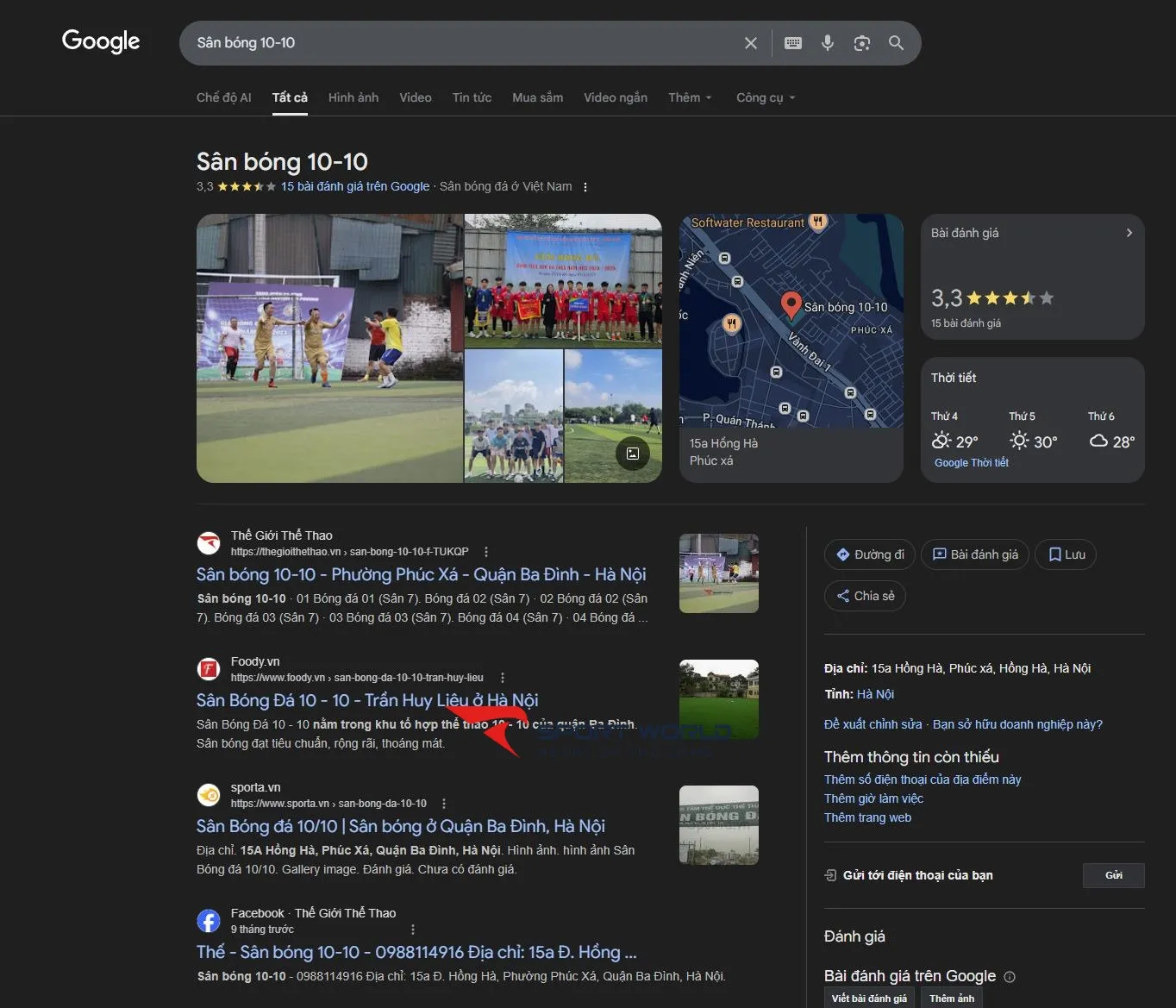Switch to the Tin tức tab
This screenshot has height=1008, width=1176.
(x=472, y=97)
